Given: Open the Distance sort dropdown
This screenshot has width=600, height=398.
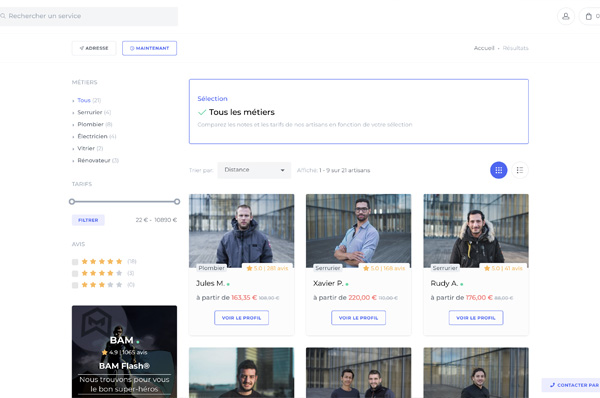Looking at the screenshot, I should [254, 170].
